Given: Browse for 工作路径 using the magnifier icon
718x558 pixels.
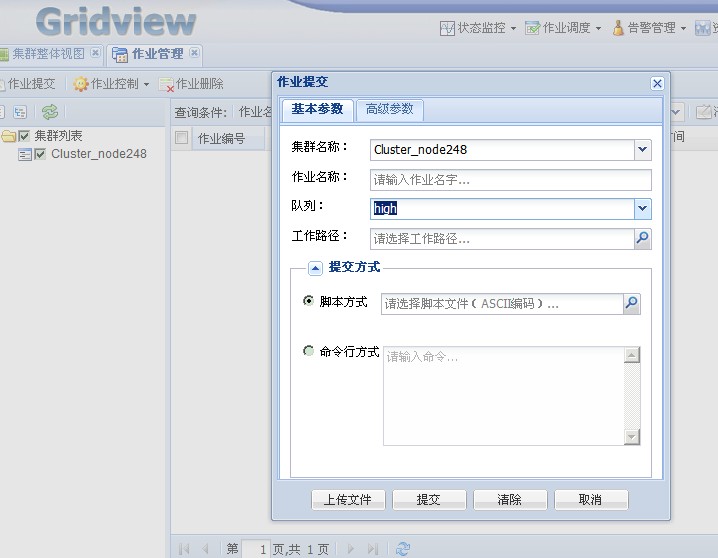Looking at the screenshot, I should (642, 238).
